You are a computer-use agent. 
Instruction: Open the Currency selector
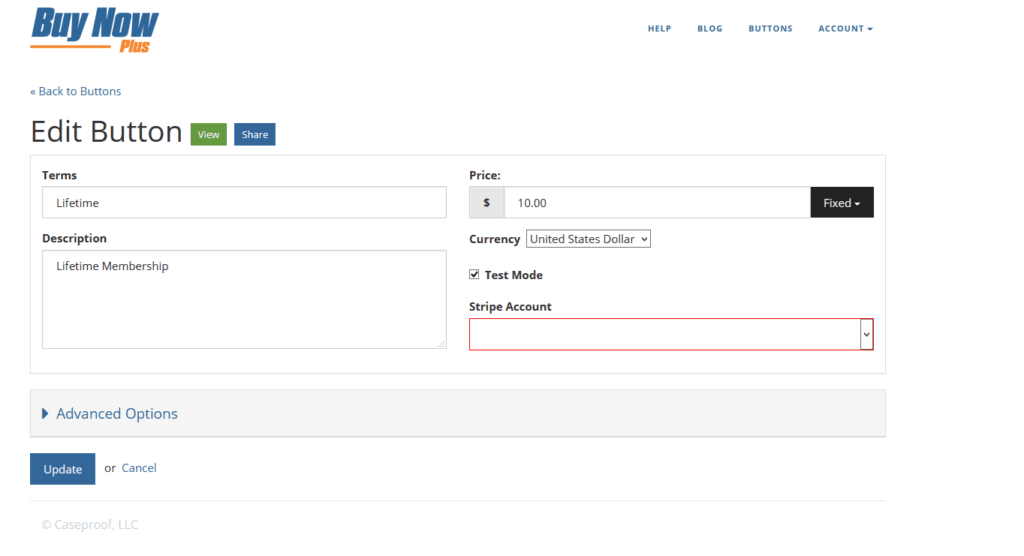pyautogui.click(x=588, y=239)
